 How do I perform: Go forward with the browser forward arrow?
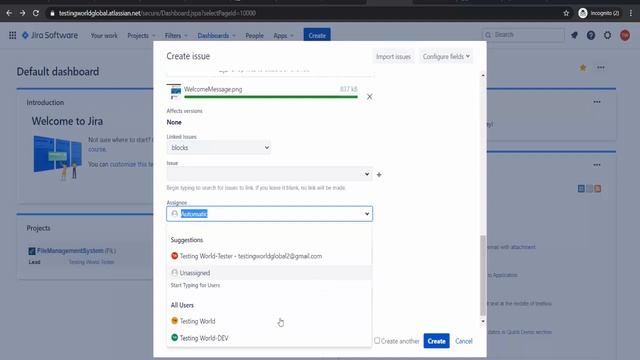pyautogui.click(x=22, y=13)
